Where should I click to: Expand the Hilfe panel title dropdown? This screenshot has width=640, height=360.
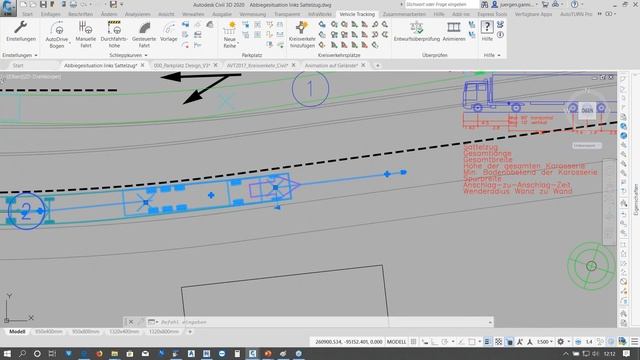(499, 55)
